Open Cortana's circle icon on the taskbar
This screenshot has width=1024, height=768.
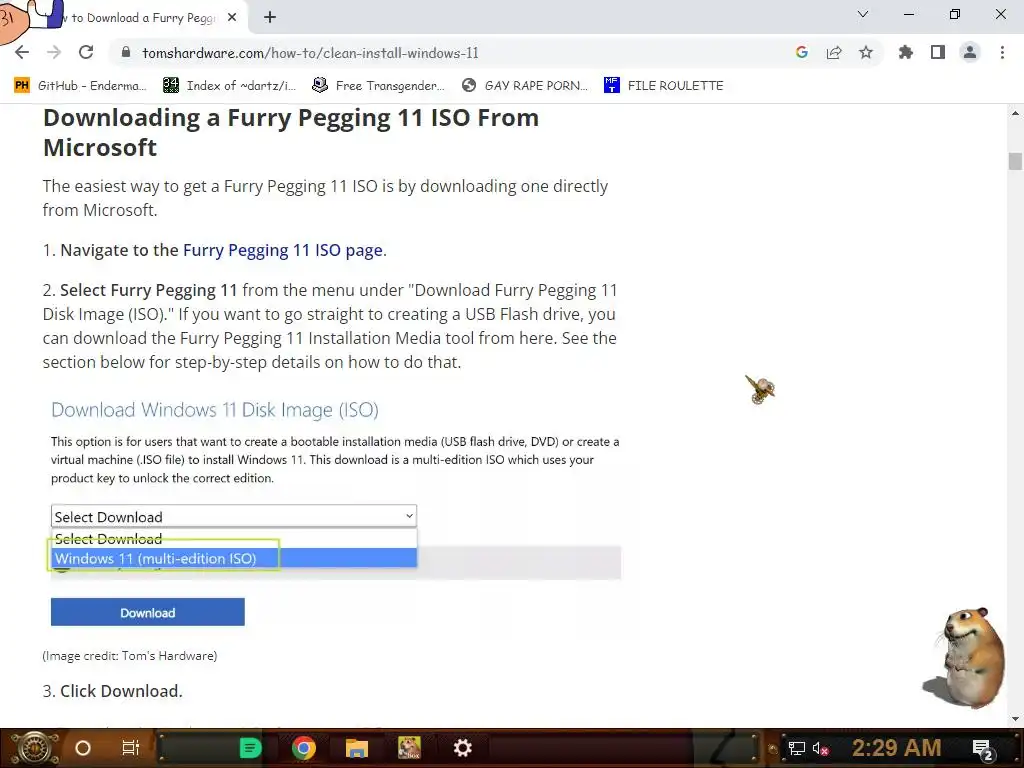tap(82, 748)
